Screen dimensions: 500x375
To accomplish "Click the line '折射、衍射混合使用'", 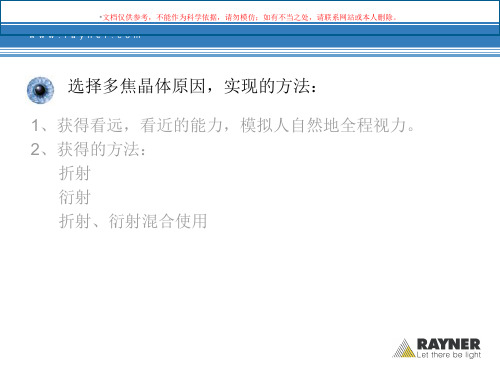I will (x=133, y=221).
